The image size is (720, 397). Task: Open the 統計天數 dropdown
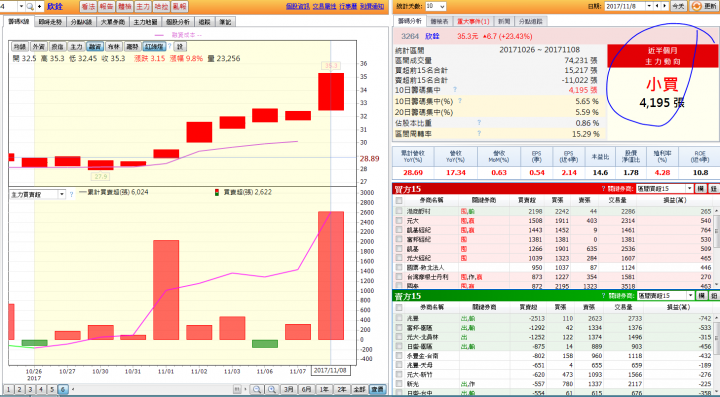click(435, 6)
